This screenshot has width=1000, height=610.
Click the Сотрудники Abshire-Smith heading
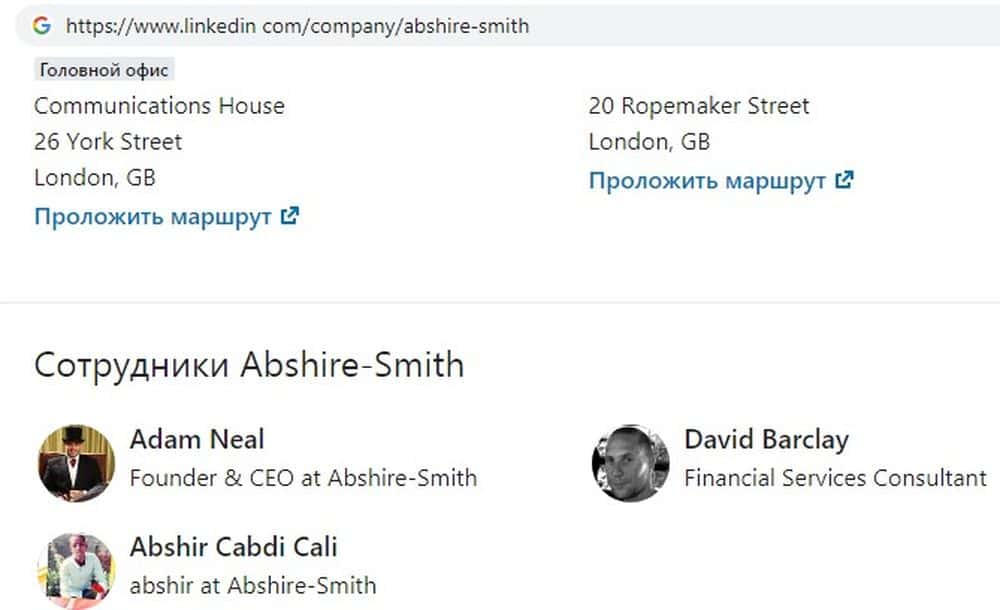coord(249,365)
